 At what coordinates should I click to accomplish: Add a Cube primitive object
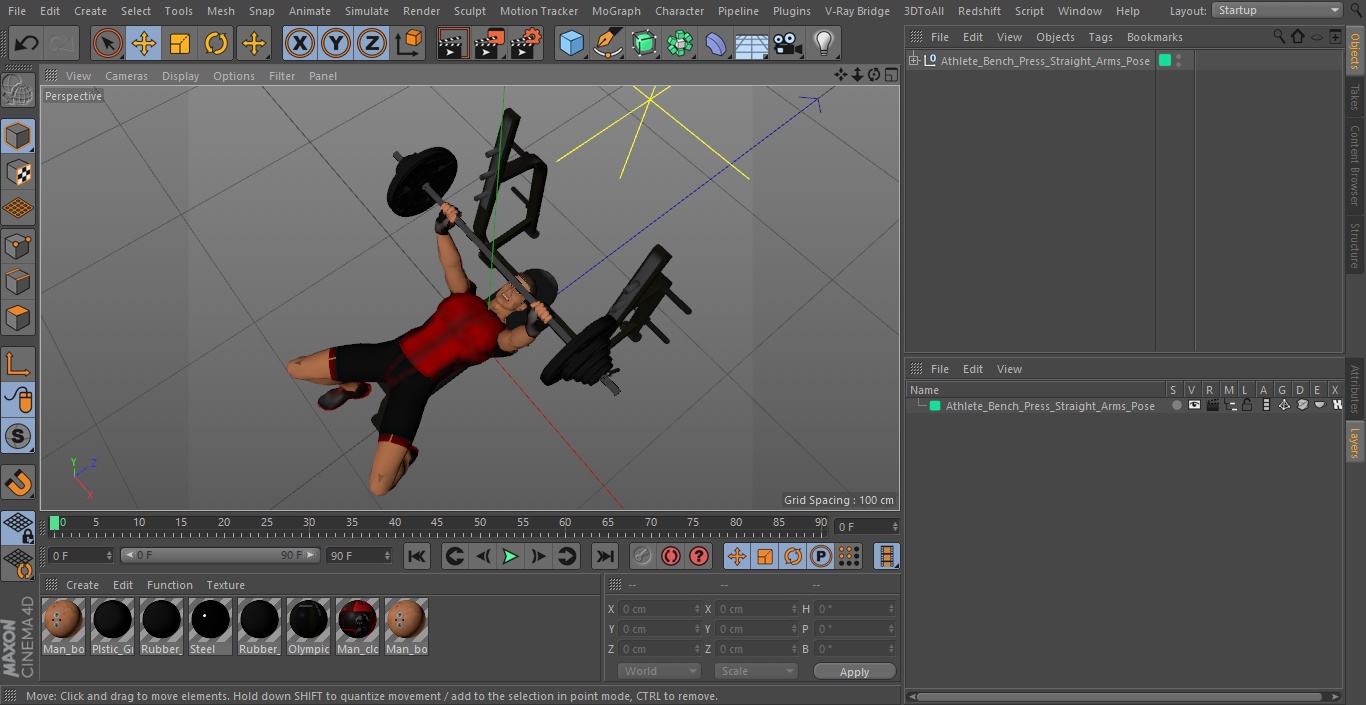(572, 44)
